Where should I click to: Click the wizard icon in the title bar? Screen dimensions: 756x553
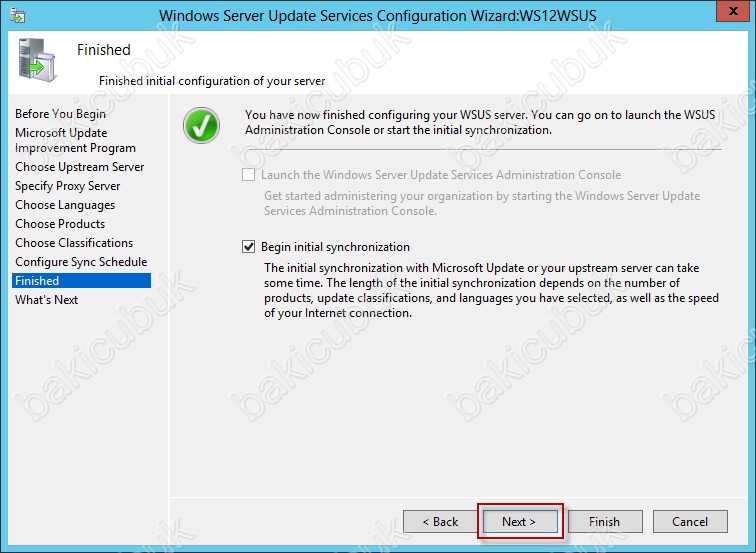(x=18, y=16)
